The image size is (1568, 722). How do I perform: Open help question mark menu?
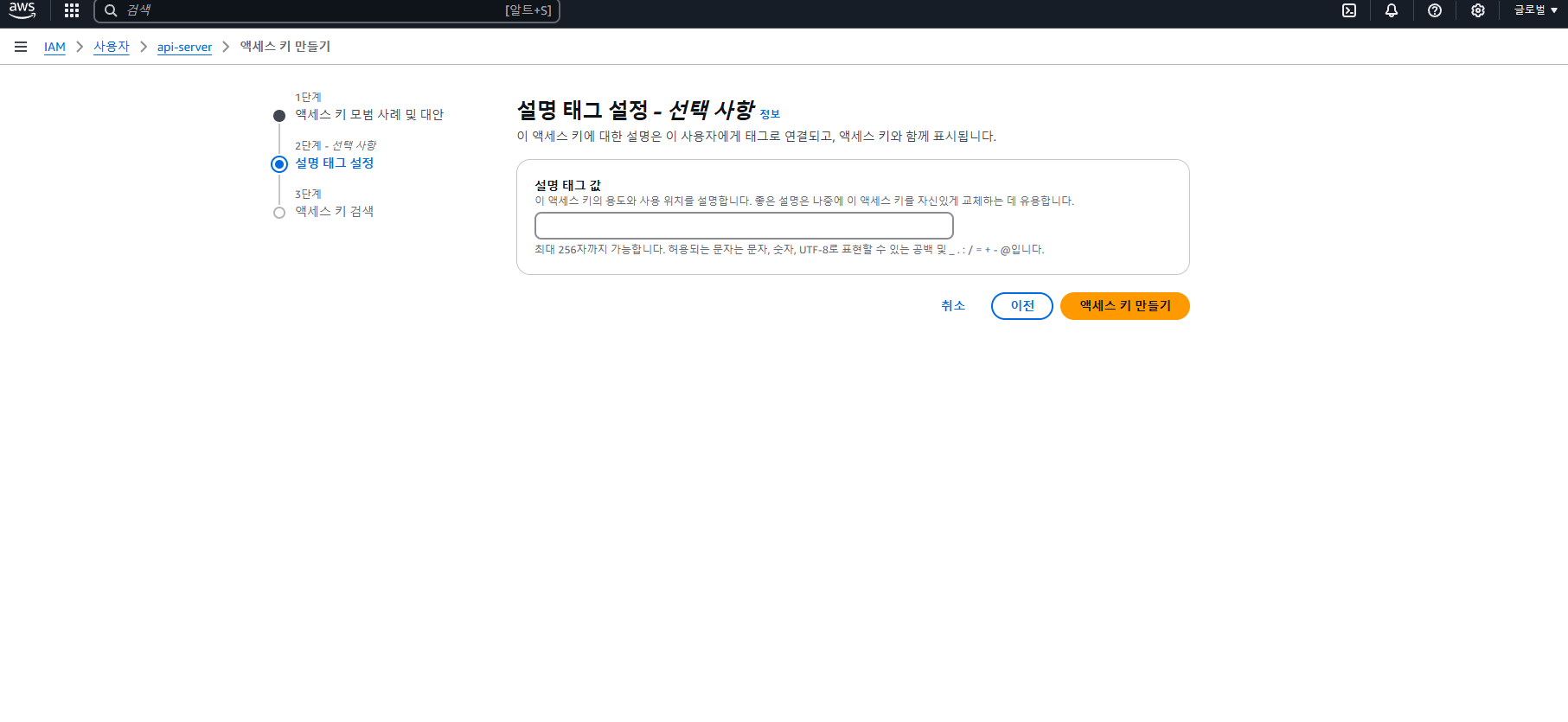(1435, 10)
